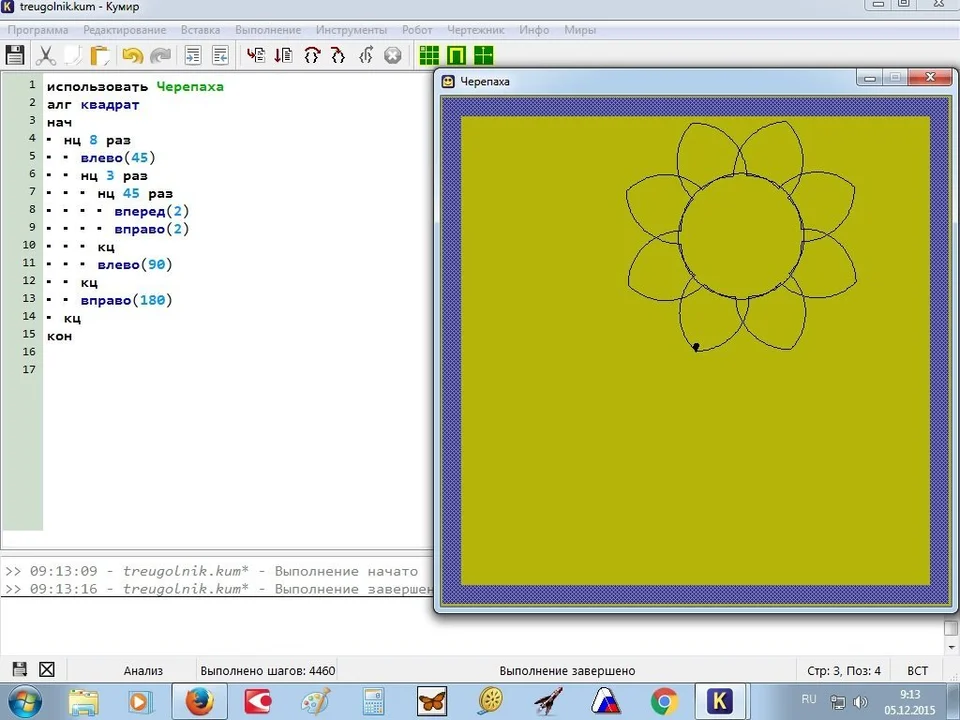
Task: Show the Чертежник window with the green crosshair icon
Action: 484,56
